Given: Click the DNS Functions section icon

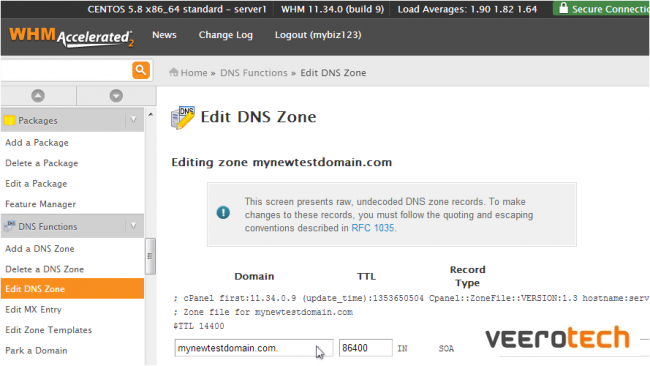Looking at the screenshot, I should click(10, 226).
